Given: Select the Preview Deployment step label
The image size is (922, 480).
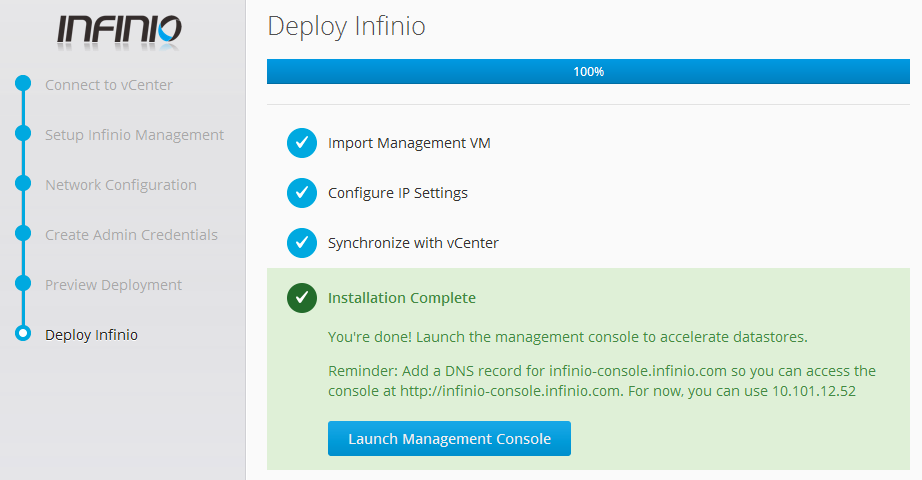Looking at the screenshot, I should pyautogui.click(x=113, y=285).
